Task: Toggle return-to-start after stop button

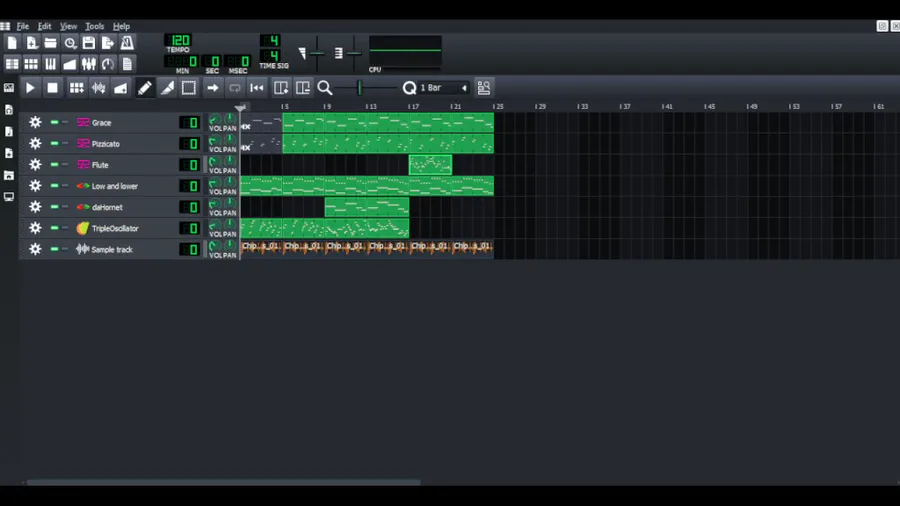Action: pyautogui.click(x=257, y=88)
